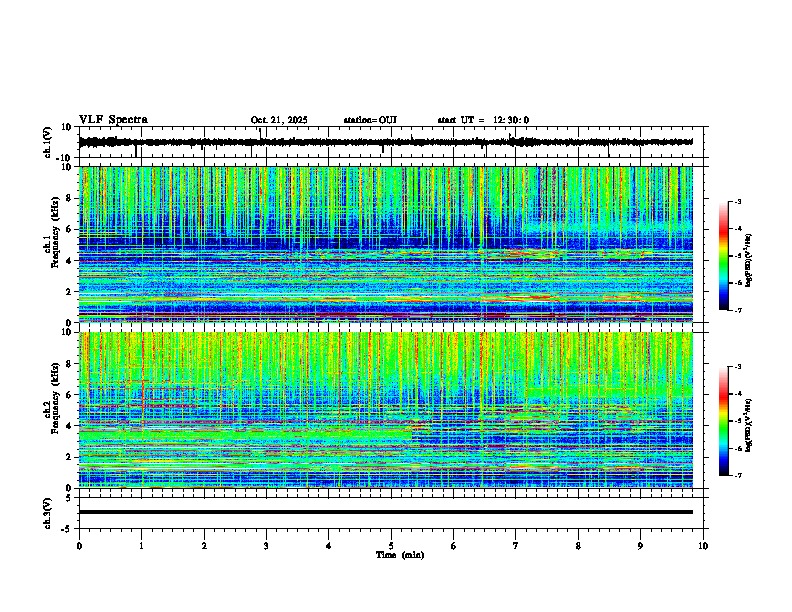Click the flat black ch.3 voltage trace
This screenshot has width=792, height=612.
click(385, 512)
